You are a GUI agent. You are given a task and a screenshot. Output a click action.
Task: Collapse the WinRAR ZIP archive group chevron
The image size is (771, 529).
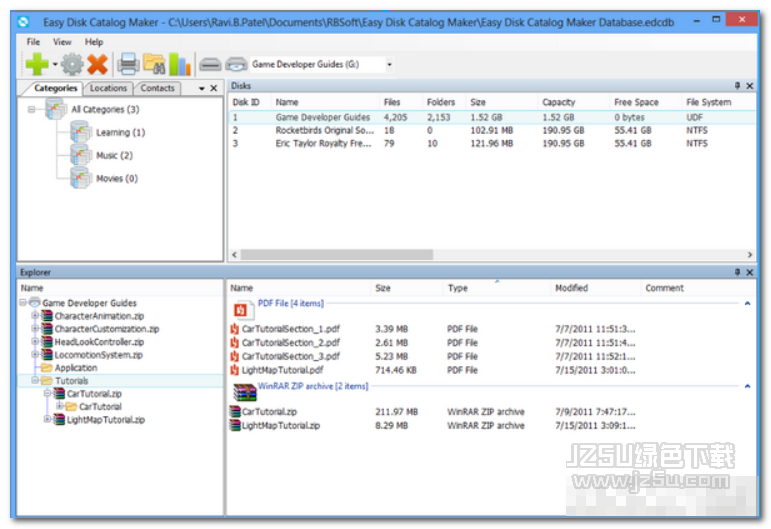pos(747,386)
